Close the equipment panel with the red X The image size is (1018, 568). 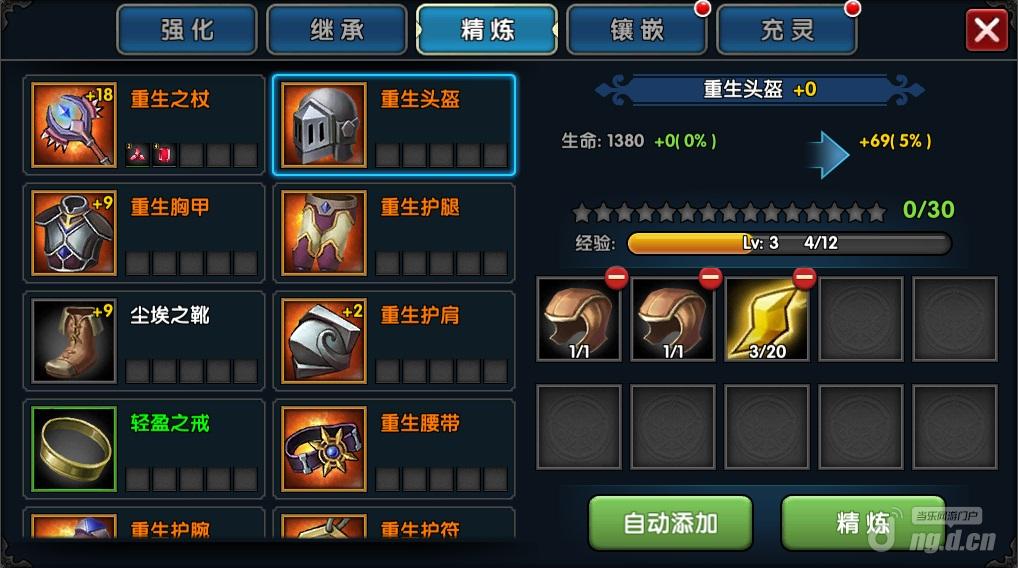tap(987, 30)
